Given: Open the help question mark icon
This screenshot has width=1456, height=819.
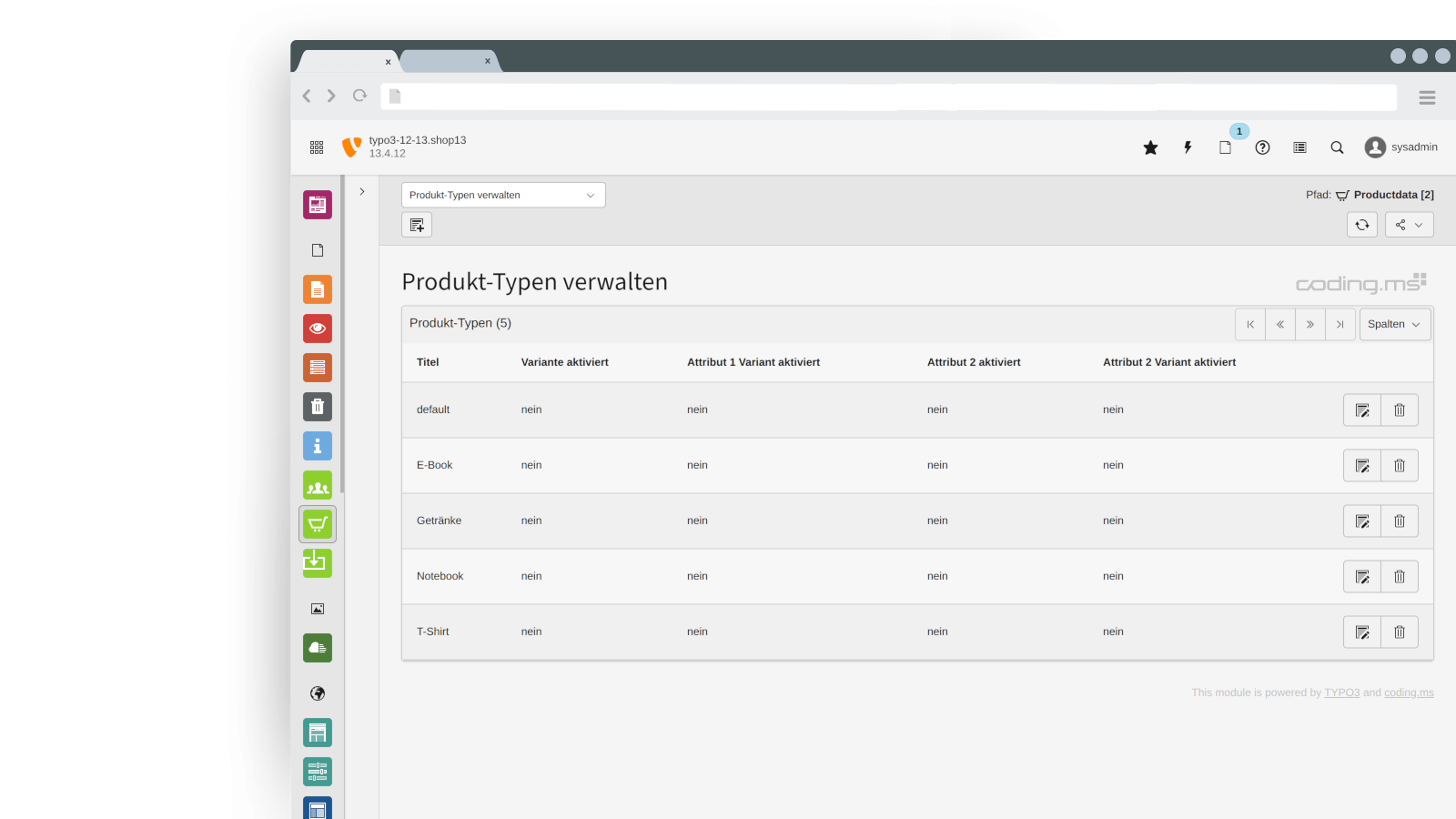Looking at the screenshot, I should (1262, 147).
